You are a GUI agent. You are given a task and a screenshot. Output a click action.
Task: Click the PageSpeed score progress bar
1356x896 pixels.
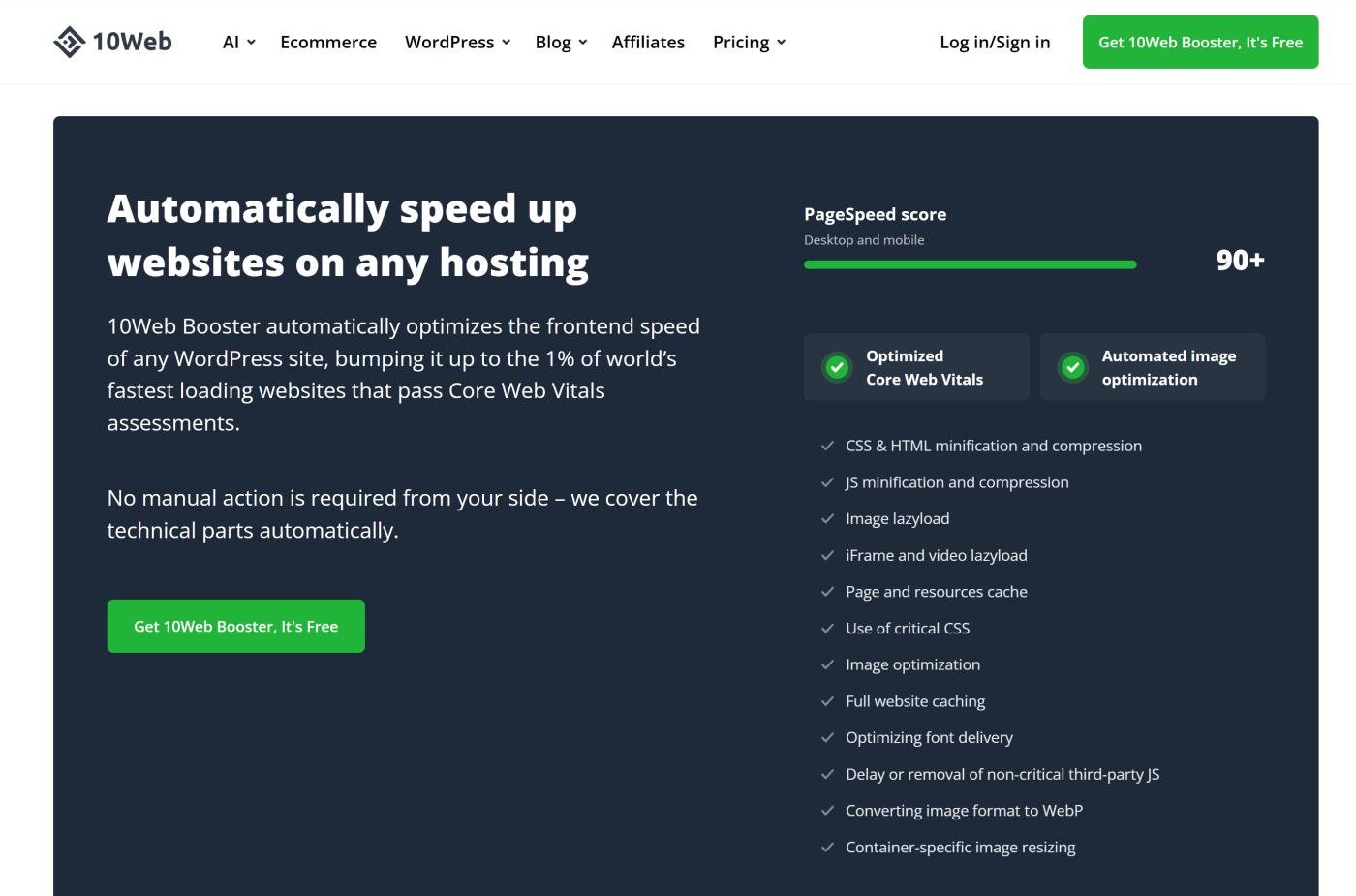(970, 263)
